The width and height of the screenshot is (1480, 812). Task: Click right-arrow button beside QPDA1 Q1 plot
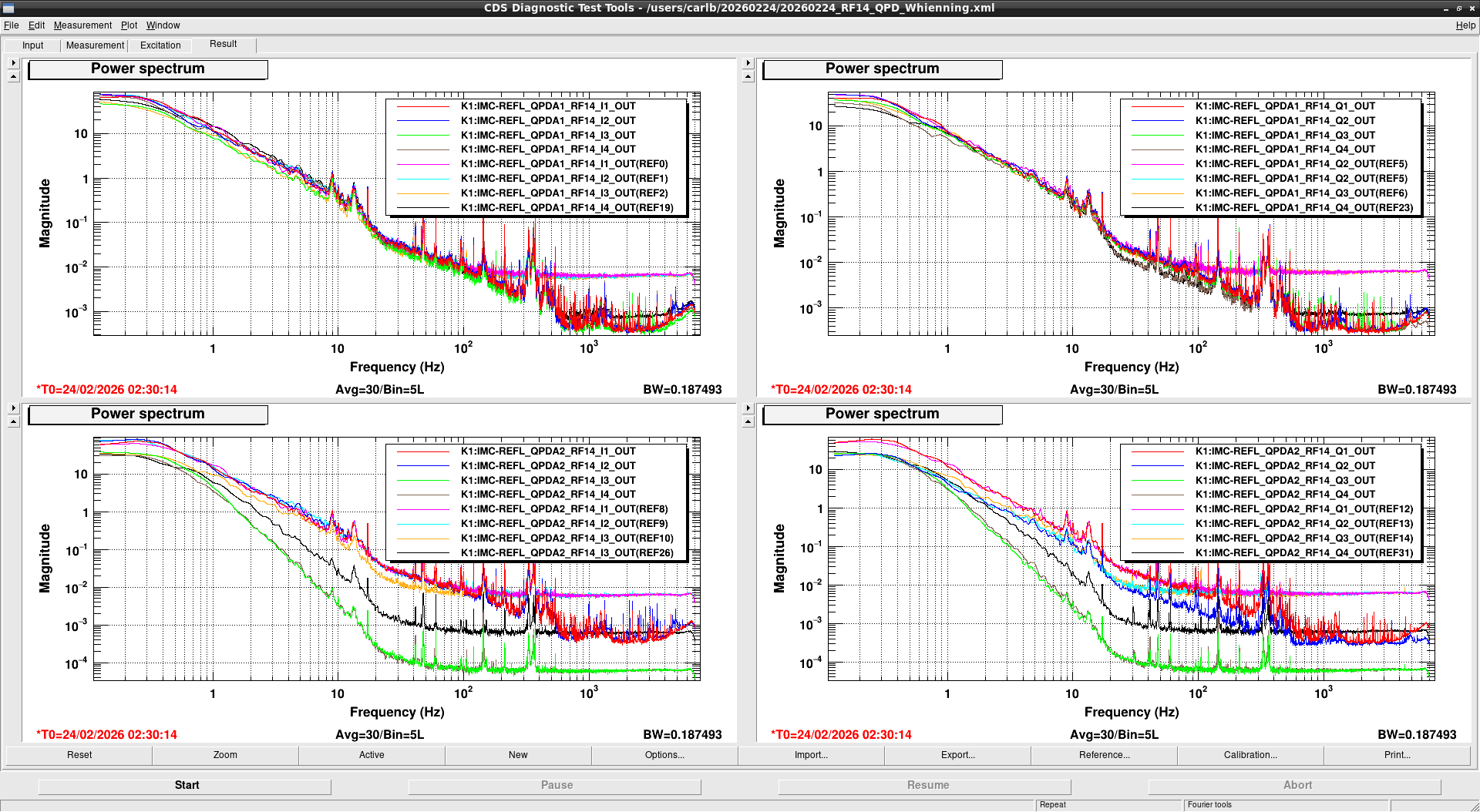pyautogui.click(x=748, y=63)
